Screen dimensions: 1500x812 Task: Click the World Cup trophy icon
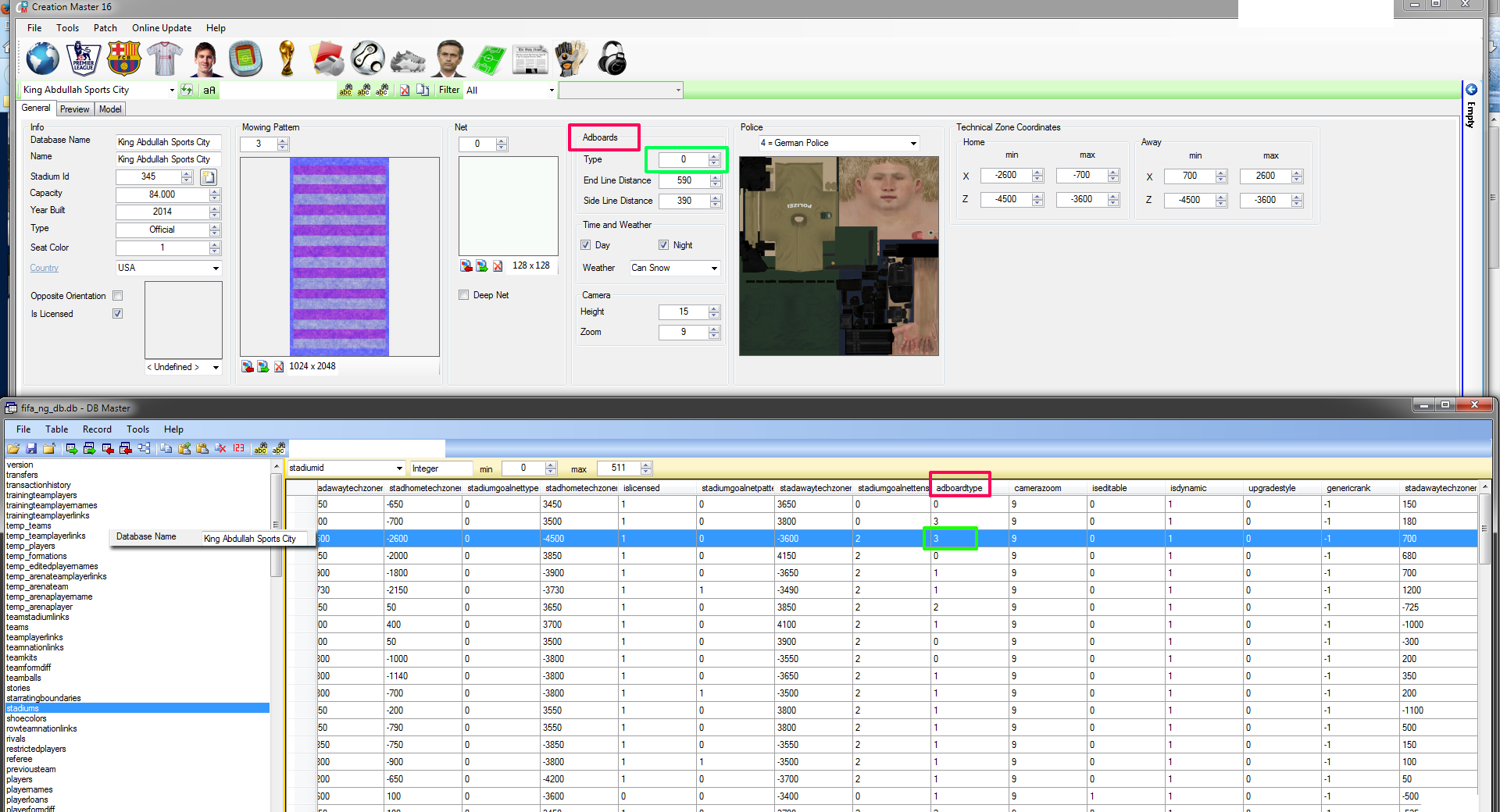click(287, 59)
